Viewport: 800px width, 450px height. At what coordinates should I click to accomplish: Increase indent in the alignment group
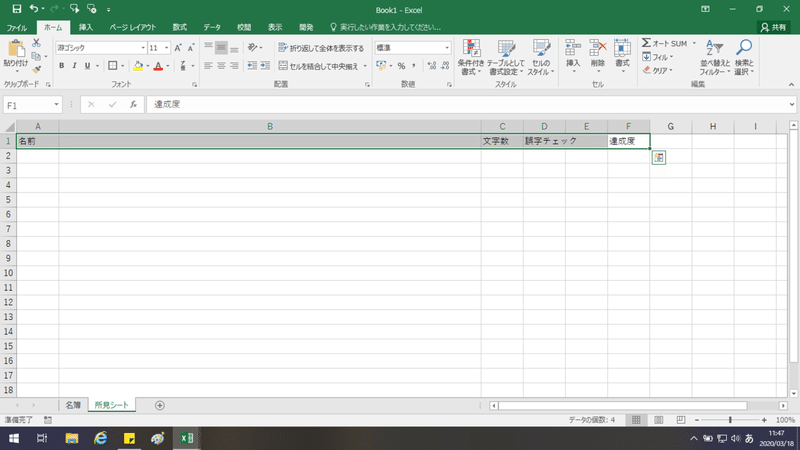[x=265, y=66]
